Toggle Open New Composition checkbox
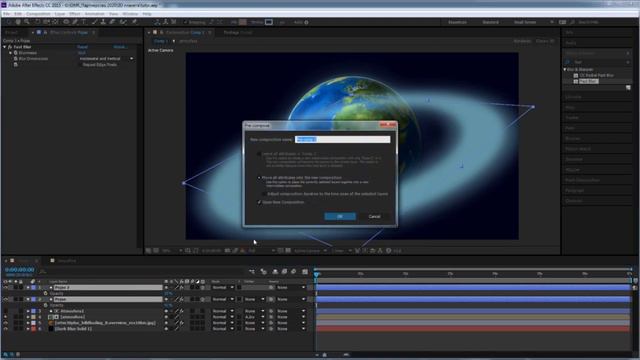This screenshot has width=640, height=360. (x=259, y=202)
